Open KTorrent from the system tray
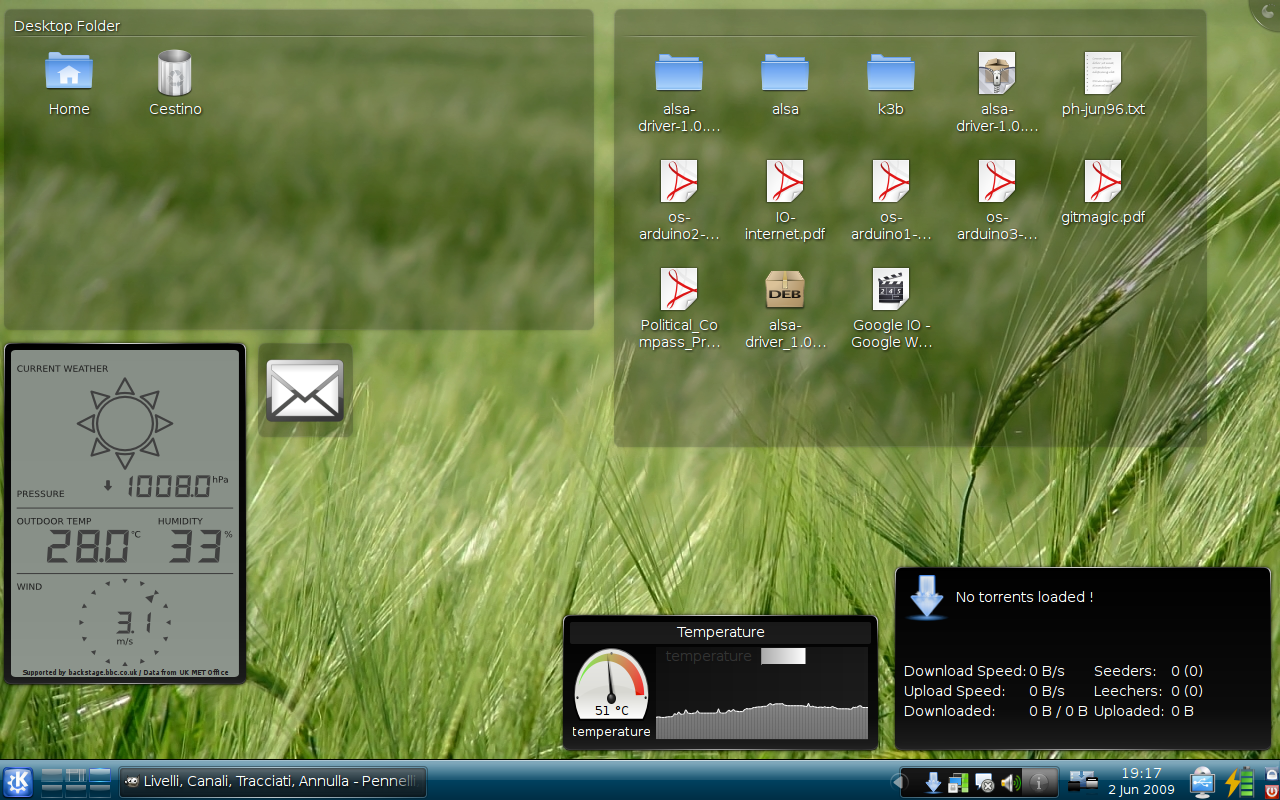The width and height of the screenshot is (1280, 800). (x=933, y=783)
